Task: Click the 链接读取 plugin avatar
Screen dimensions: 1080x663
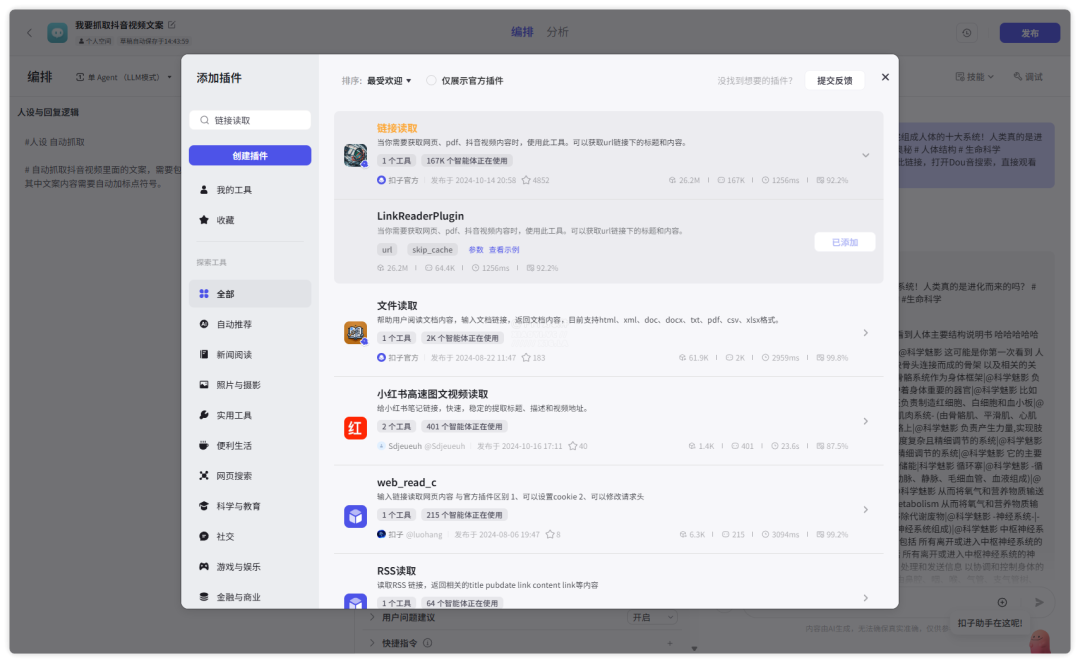Action: 355,155
